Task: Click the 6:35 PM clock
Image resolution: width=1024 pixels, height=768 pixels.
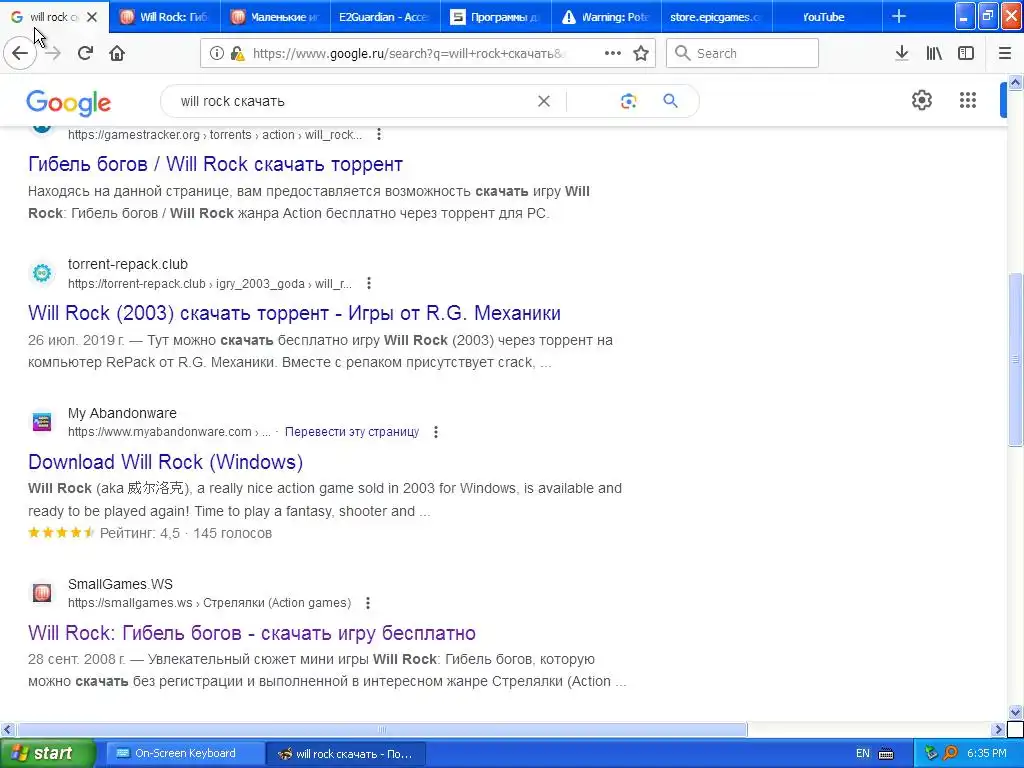Action: [987, 753]
